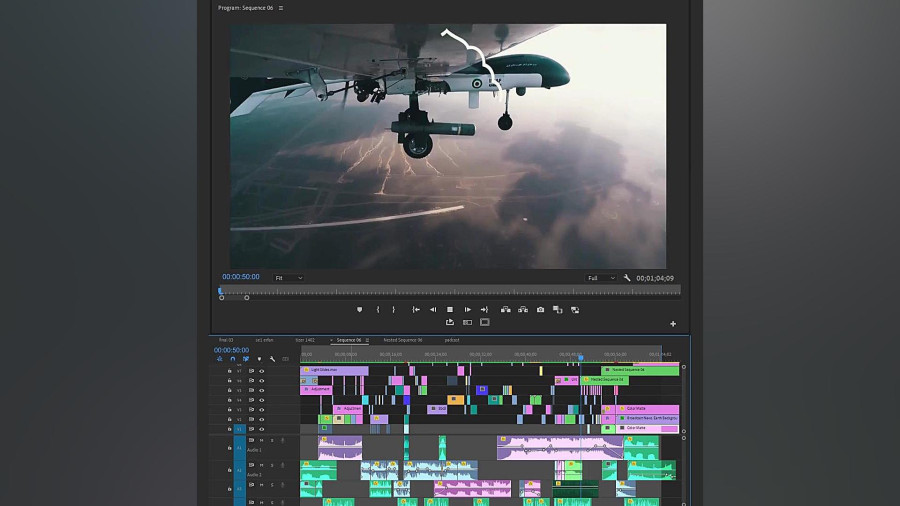900x506 pixels.
Task: Enable voice-over record on Audio 1
Action: pyautogui.click(x=282, y=441)
